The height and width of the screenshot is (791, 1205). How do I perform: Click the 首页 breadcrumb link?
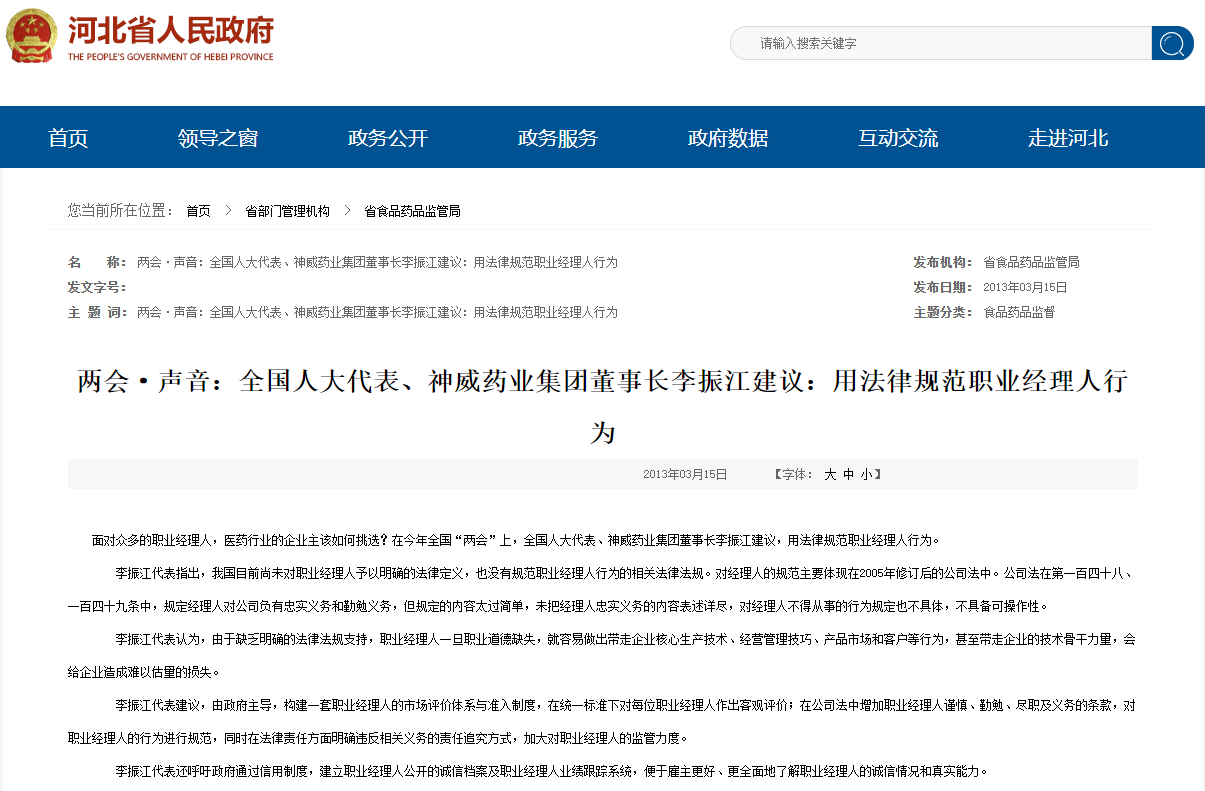(198, 211)
